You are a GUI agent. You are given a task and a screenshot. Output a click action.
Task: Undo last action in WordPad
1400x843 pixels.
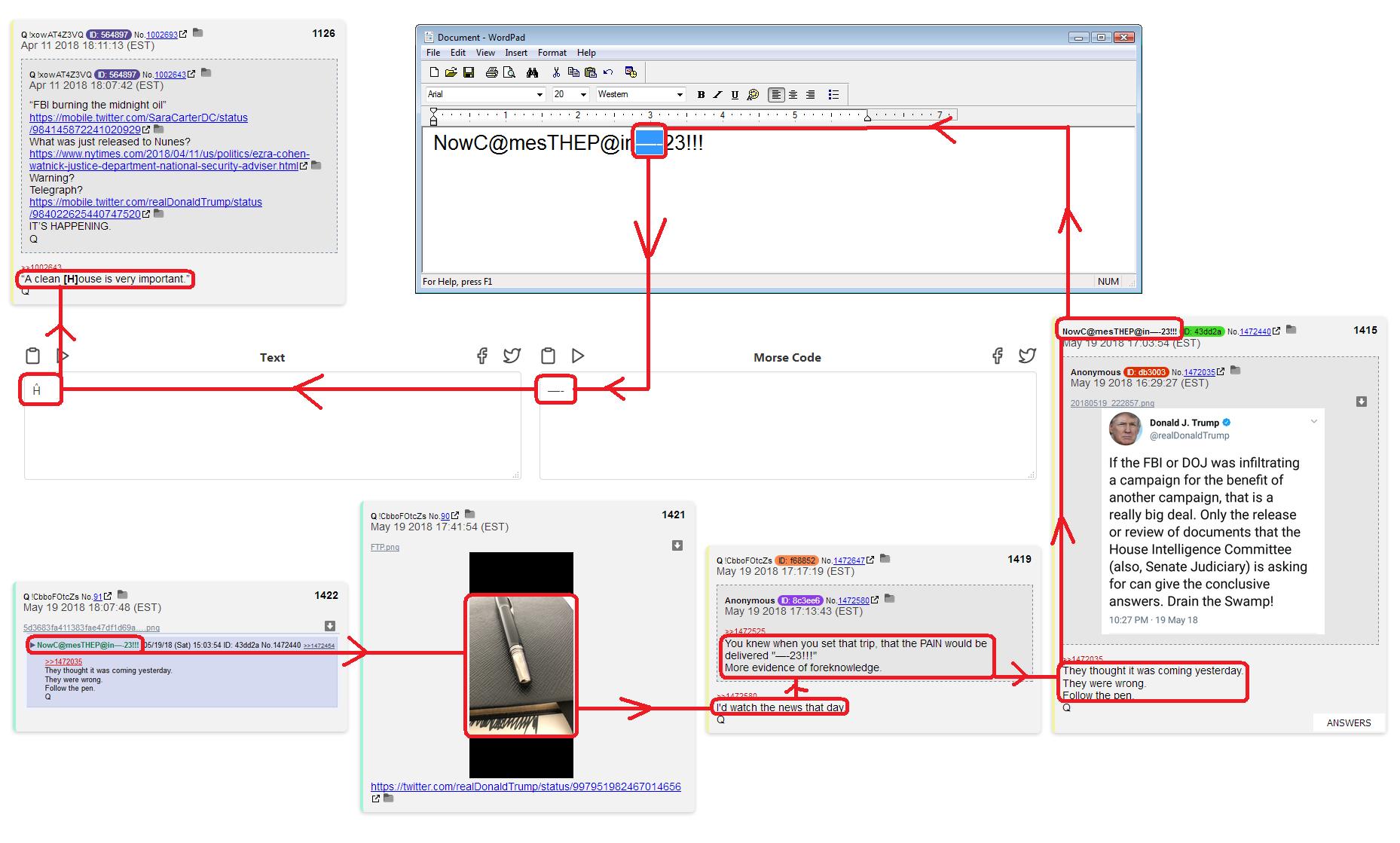(x=608, y=72)
